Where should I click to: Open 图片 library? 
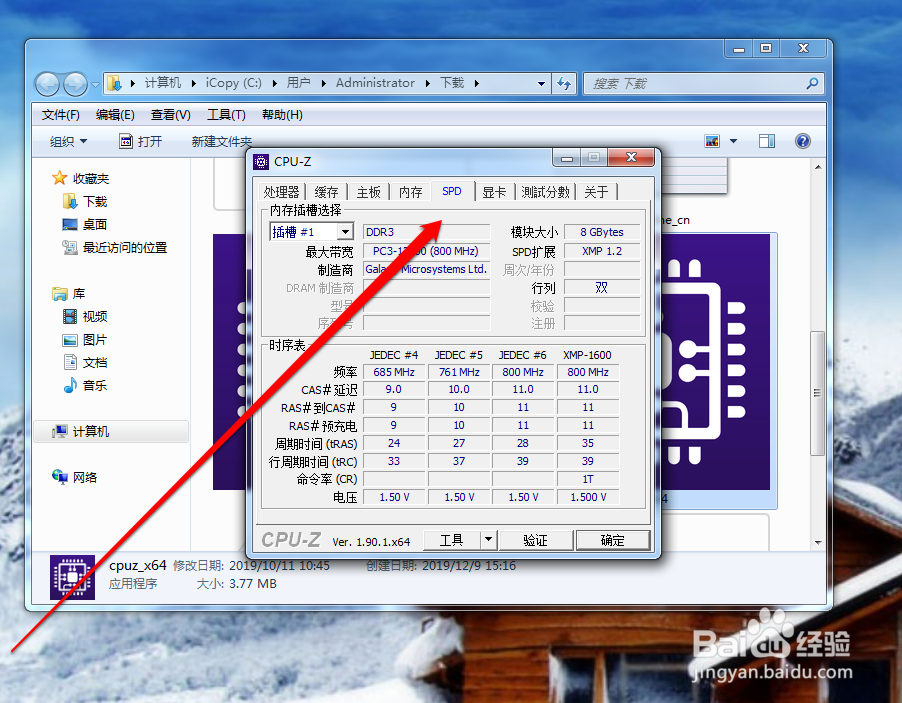pos(85,339)
